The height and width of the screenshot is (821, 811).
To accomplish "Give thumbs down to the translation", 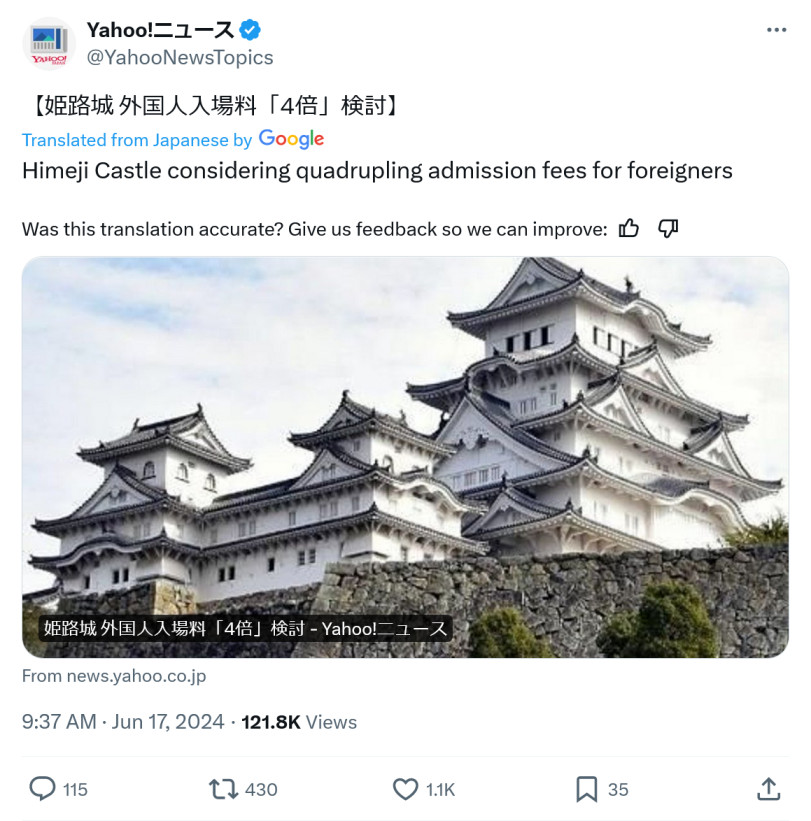I will click(668, 229).
